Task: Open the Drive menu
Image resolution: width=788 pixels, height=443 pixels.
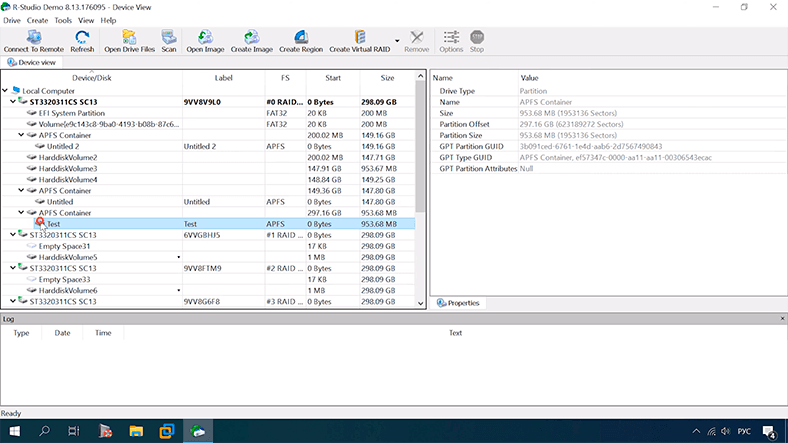Action: (x=12, y=20)
